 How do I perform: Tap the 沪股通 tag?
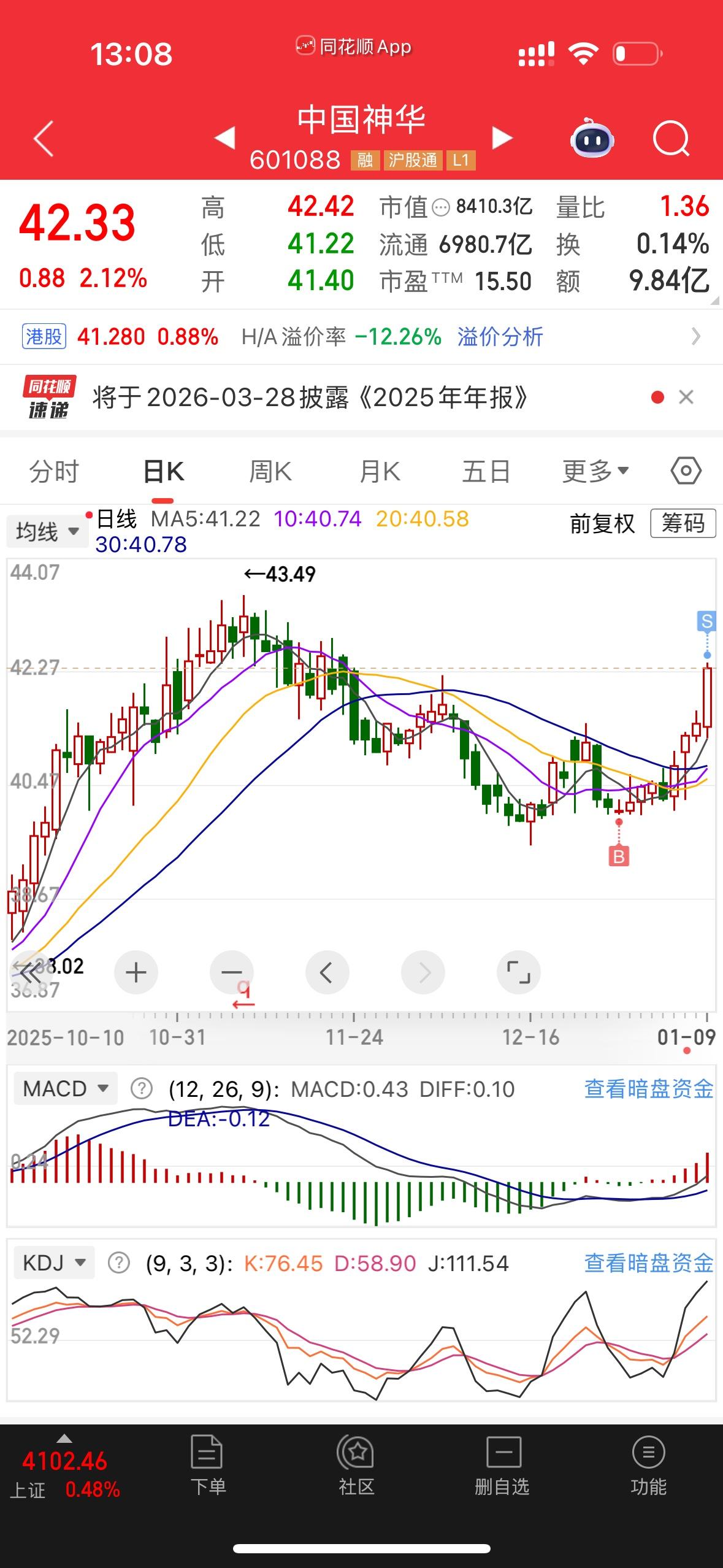click(x=413, y=160)
